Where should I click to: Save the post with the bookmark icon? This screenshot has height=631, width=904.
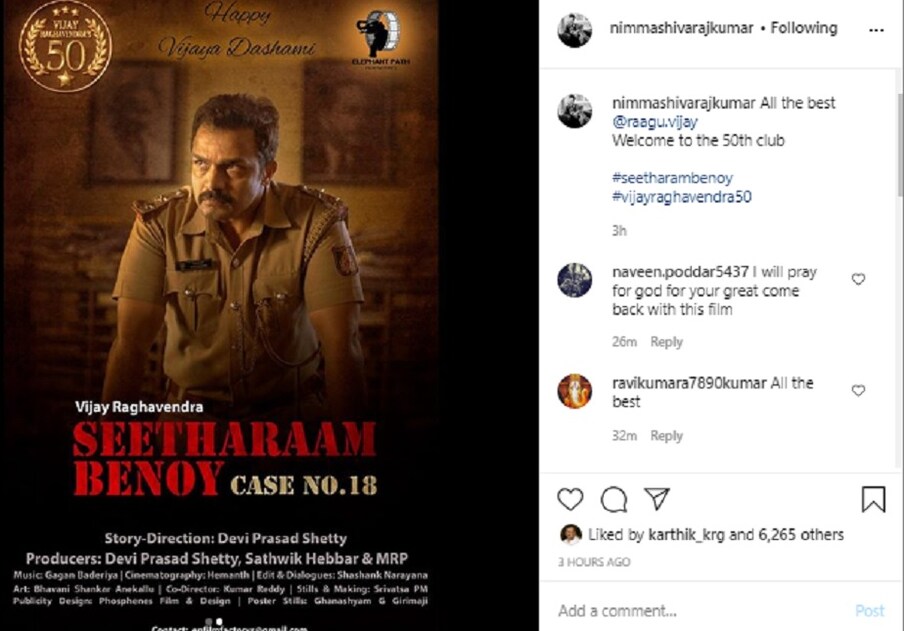click(873, 499)
